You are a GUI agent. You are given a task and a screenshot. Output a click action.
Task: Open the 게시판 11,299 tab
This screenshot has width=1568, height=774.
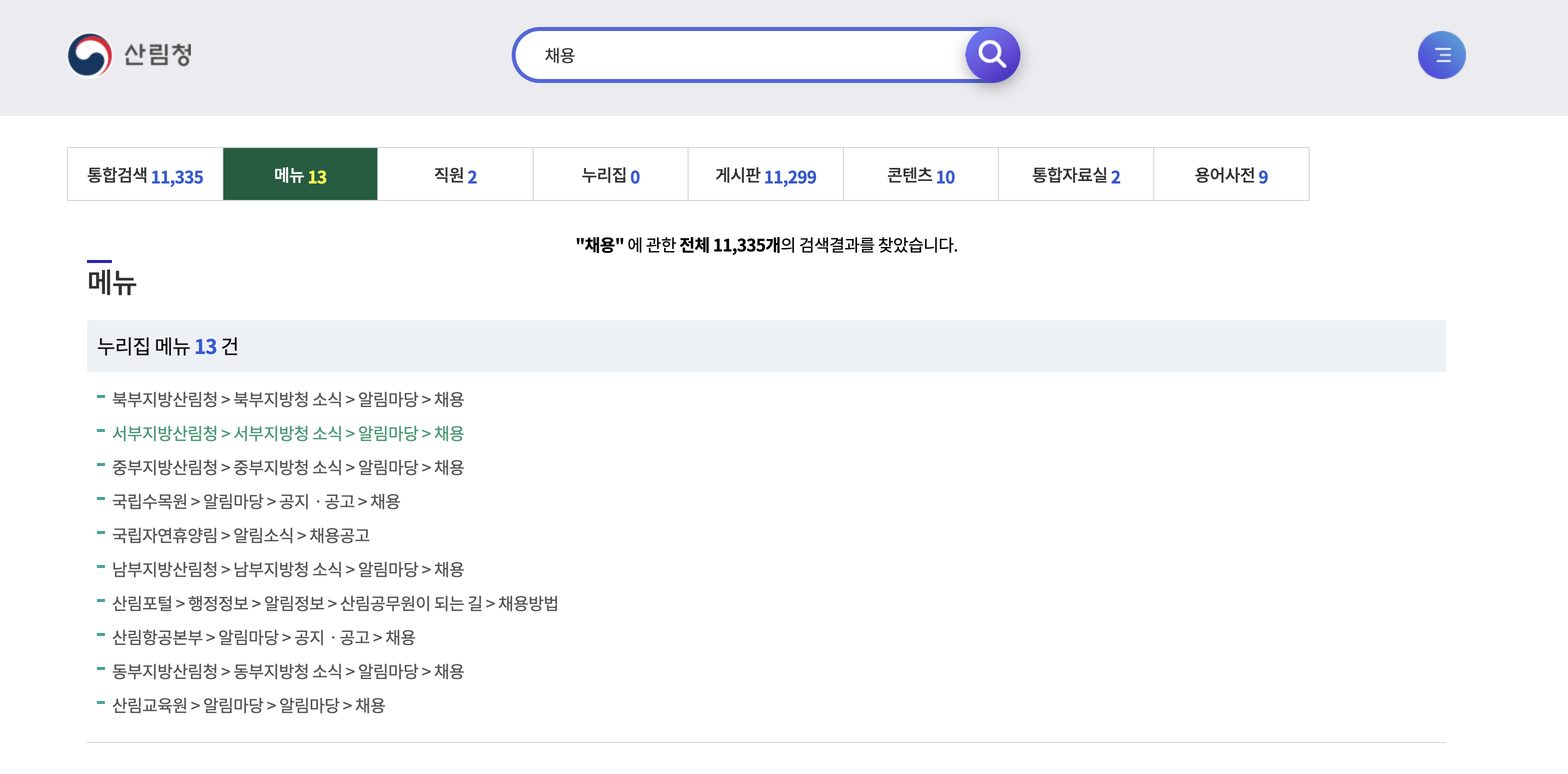765,175
